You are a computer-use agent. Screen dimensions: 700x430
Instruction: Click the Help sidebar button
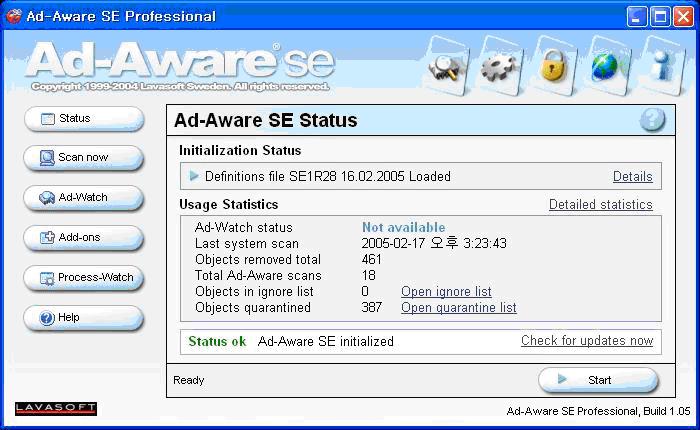coord(84,318)
